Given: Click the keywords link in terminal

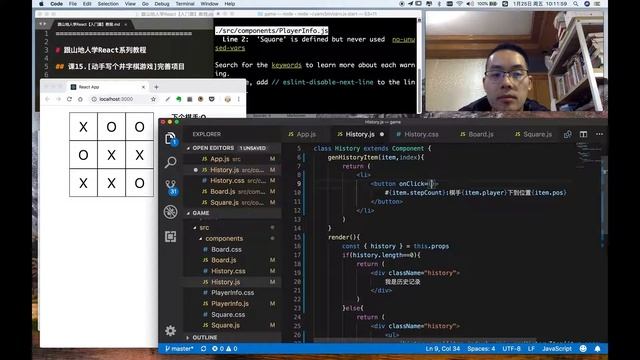Looking at the screenshot, I should click(287, 65).
